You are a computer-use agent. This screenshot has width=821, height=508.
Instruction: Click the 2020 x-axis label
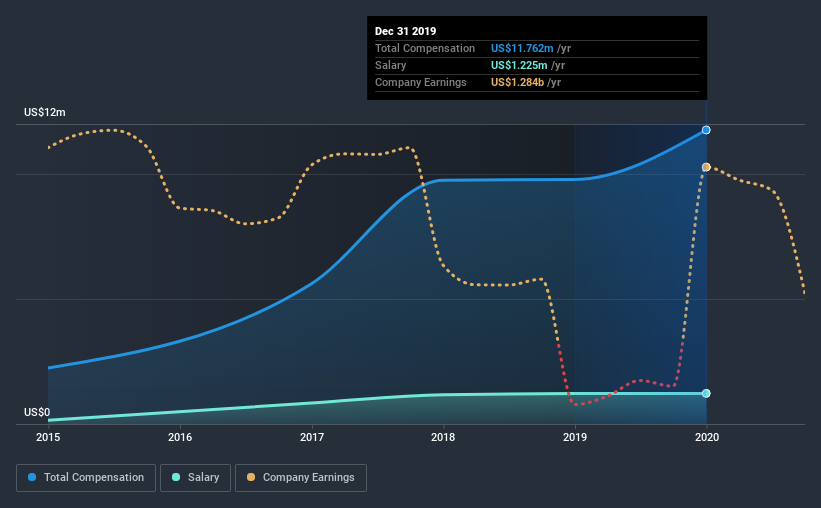707,437
